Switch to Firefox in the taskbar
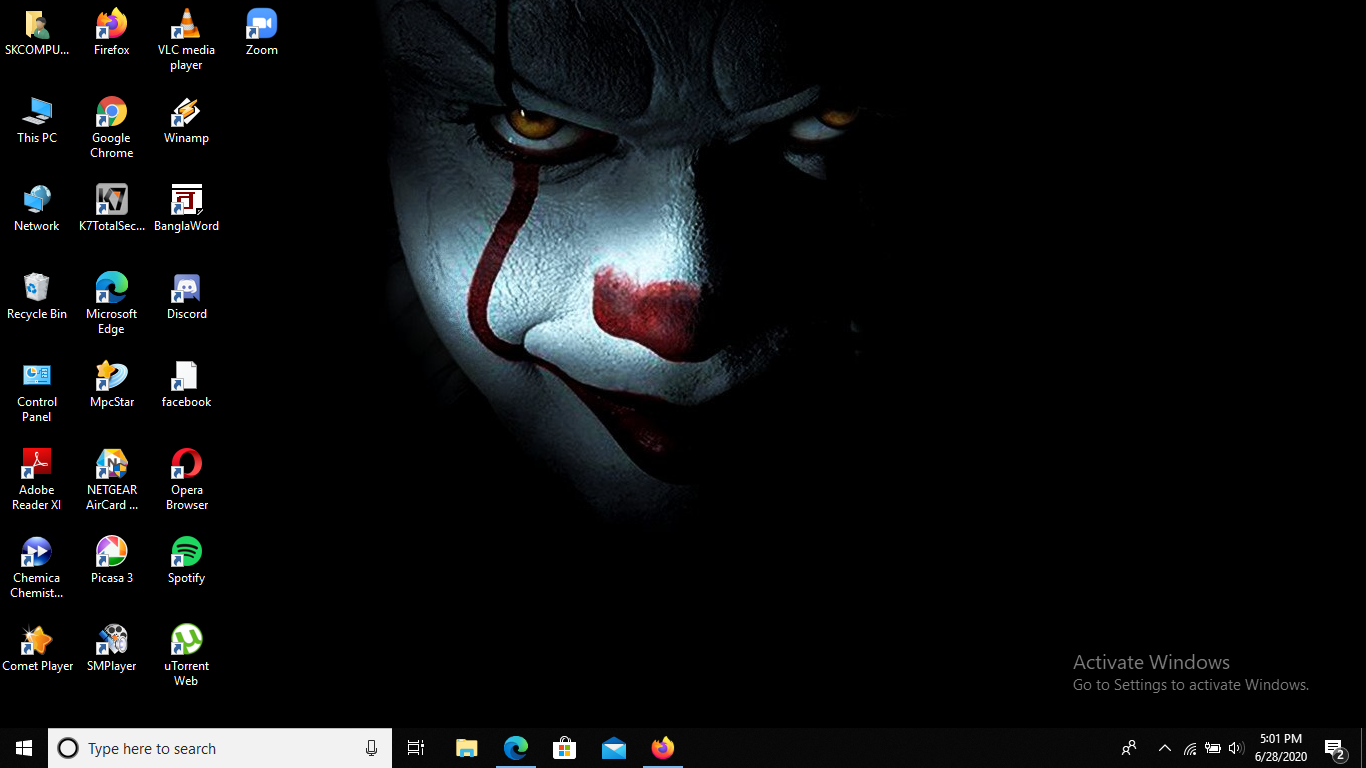Image resolution: width=1366 pixels, height=768 pixels. coord(662,748)
